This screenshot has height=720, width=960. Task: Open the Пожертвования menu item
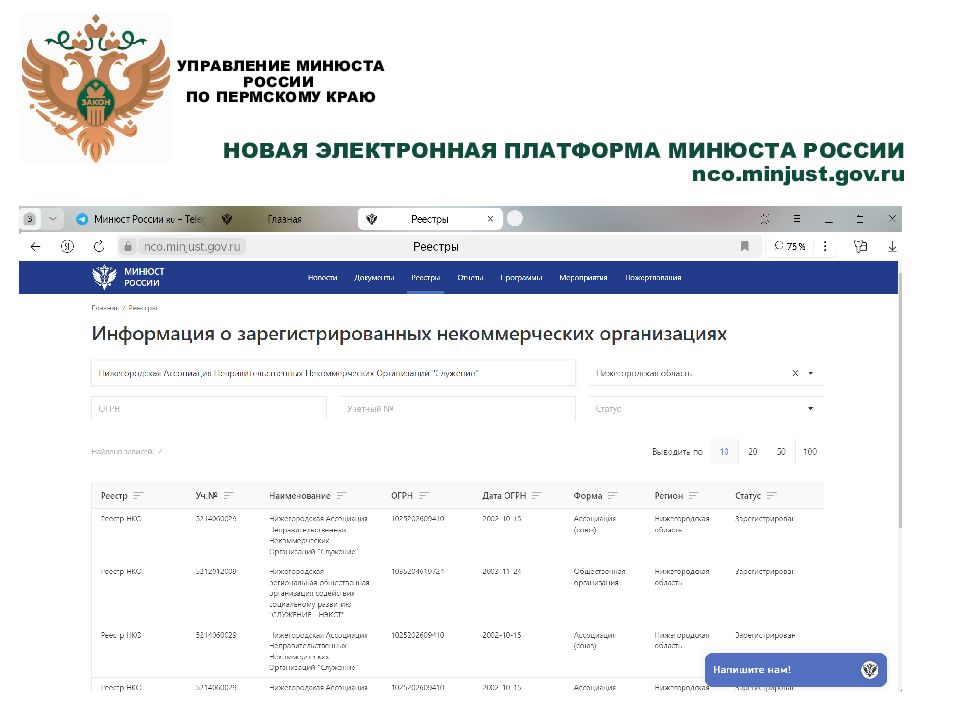(653, 277)
